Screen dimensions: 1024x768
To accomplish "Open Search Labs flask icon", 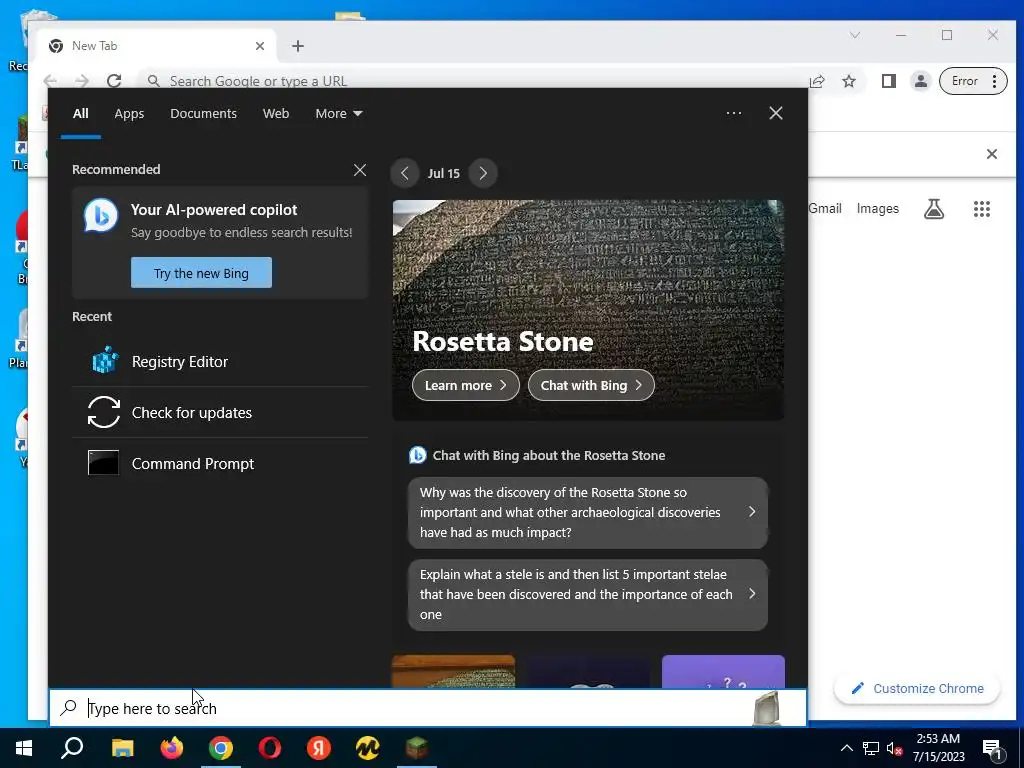I will click(x=934, y=209).
